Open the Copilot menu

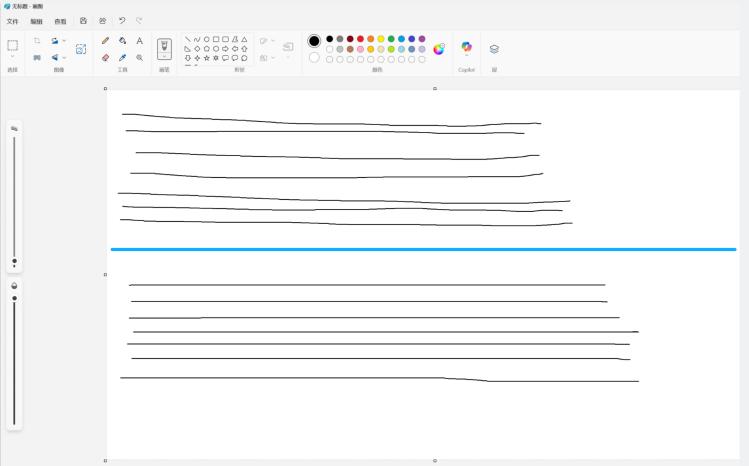pos(466,47)
